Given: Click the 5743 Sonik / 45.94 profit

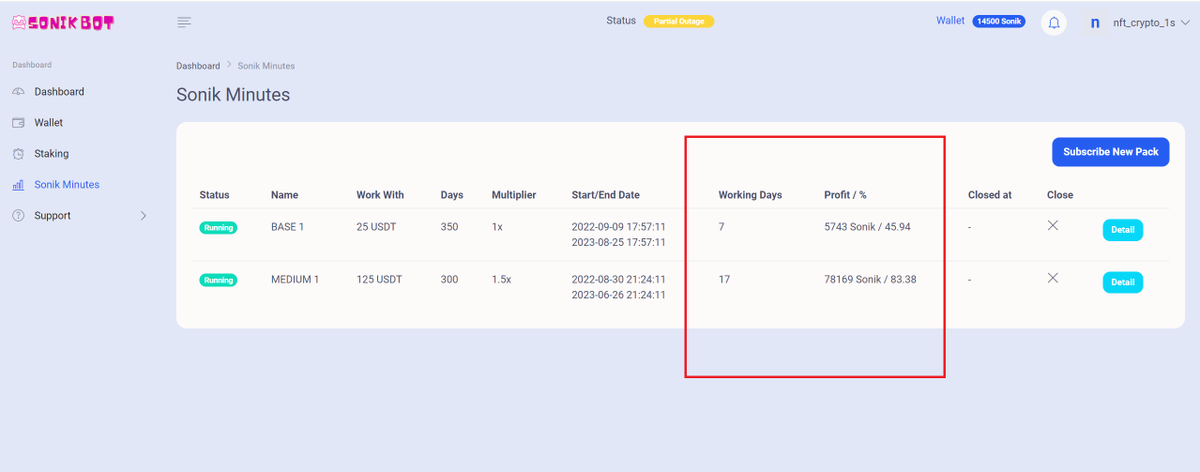Looking at the screenshot, I should pyautogui.click(x=867, y=227).
